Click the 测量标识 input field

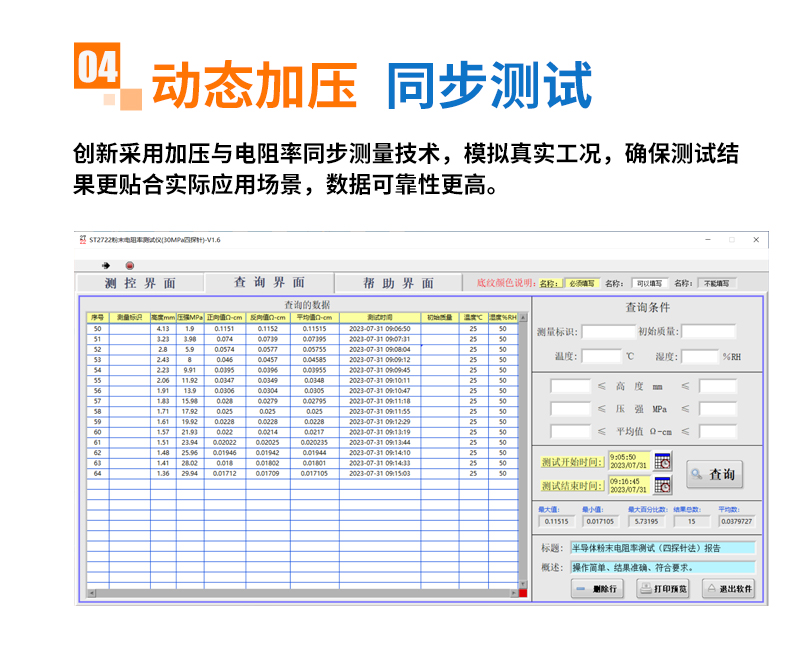click(608, 332)
